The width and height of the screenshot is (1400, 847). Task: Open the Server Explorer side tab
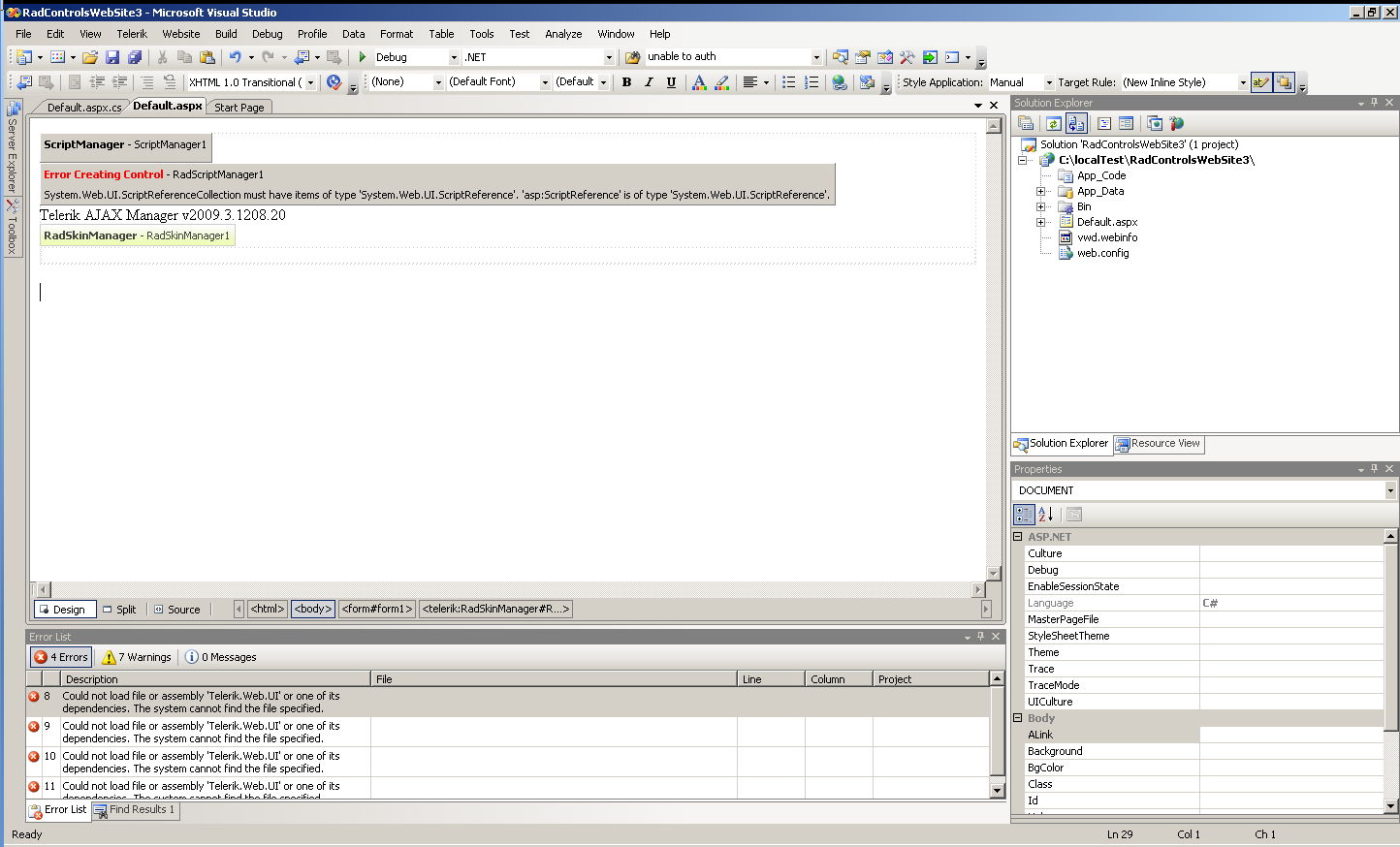[x=13, y=146]
